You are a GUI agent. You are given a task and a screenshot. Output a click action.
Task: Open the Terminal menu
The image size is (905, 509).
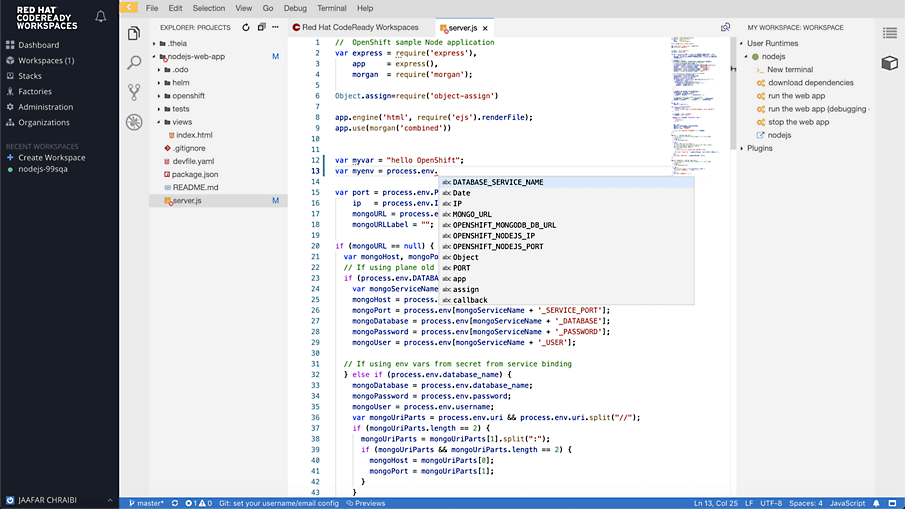331,8
